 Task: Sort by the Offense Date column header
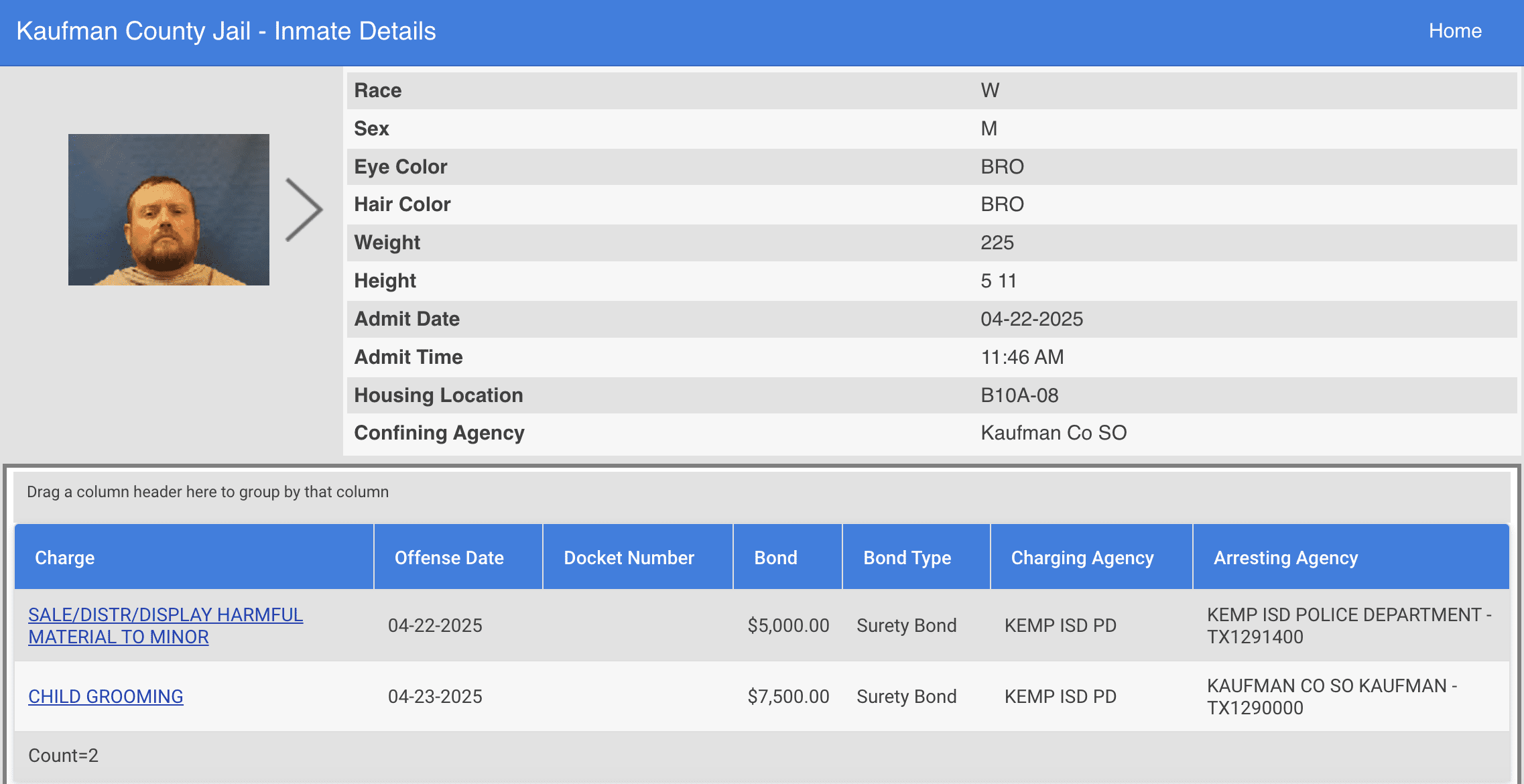pos(449,558)
